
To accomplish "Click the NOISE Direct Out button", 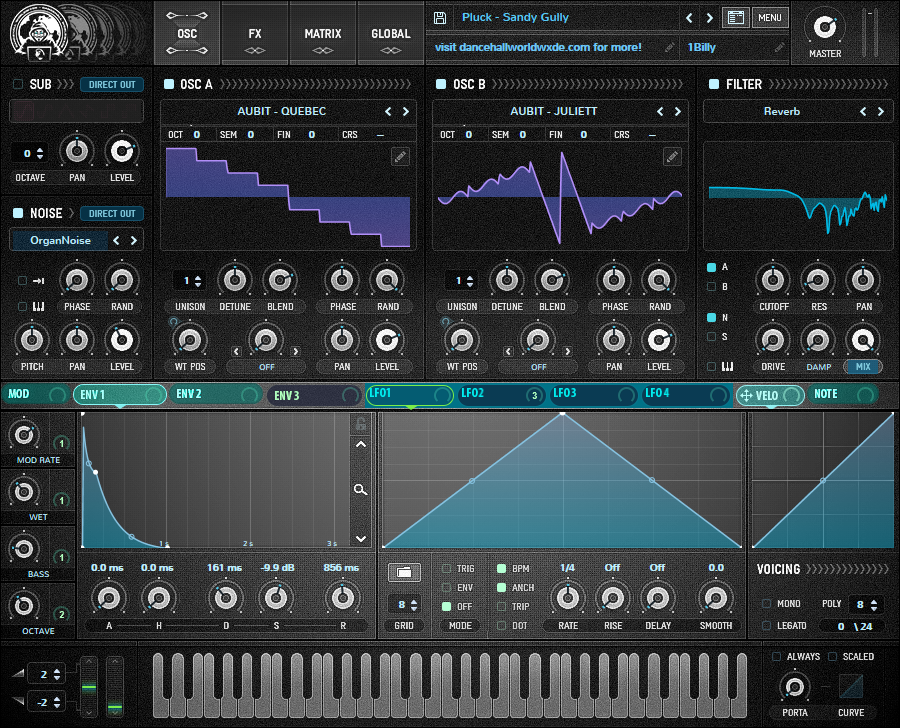I will tap(112, 213).
